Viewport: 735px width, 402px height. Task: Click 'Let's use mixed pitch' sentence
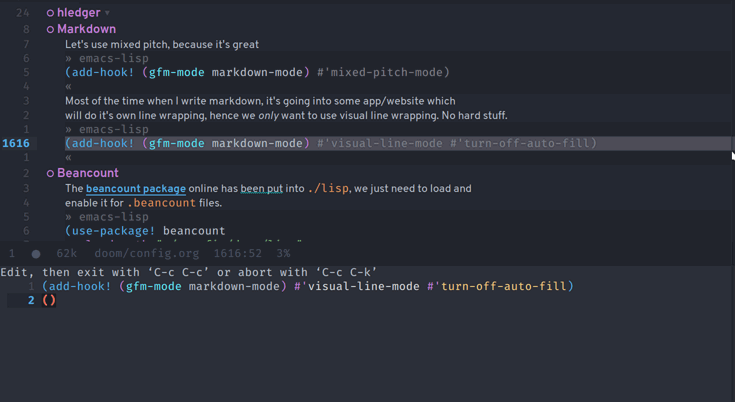point(162,45)
